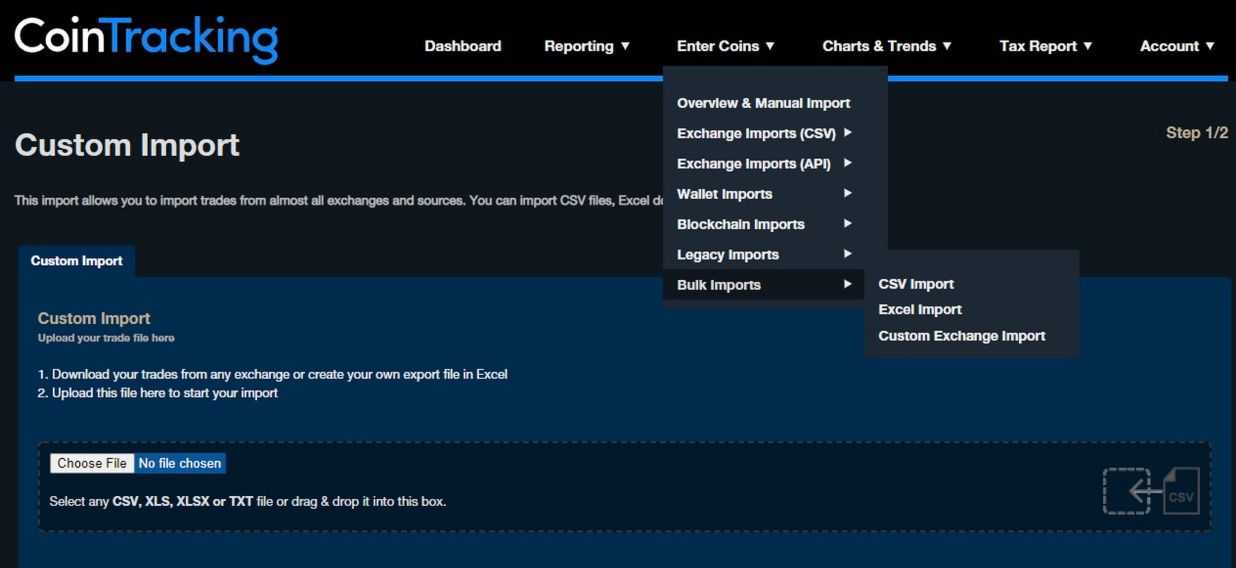Viewport: 1236px width, 568px height.
Task: Open the Enter Coins dropdown
Action: [x=726, y=46]
